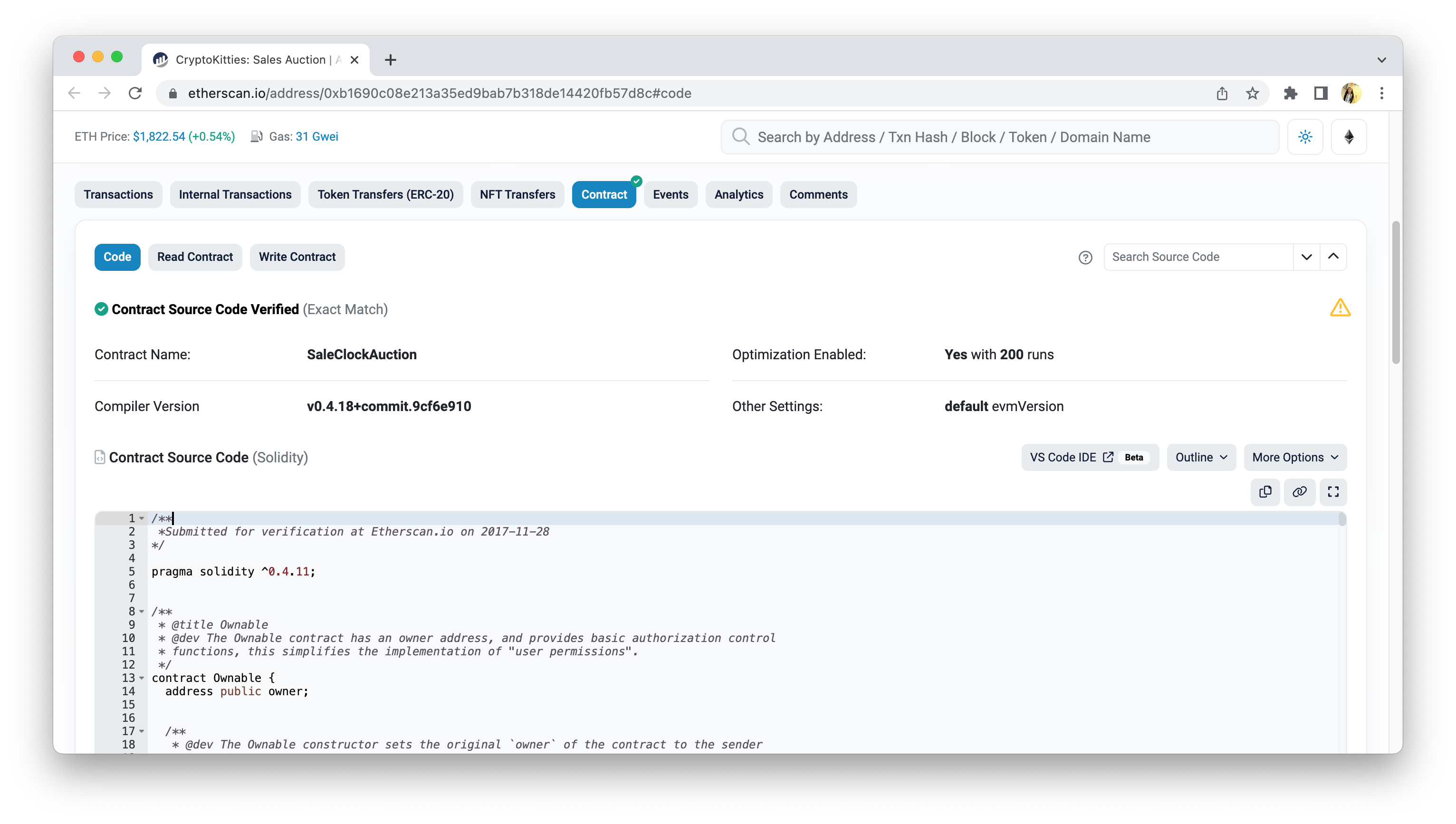1456x824 pixels.
Task: Click the page vertical scrollbar
Action: [x=1396, y=292]
